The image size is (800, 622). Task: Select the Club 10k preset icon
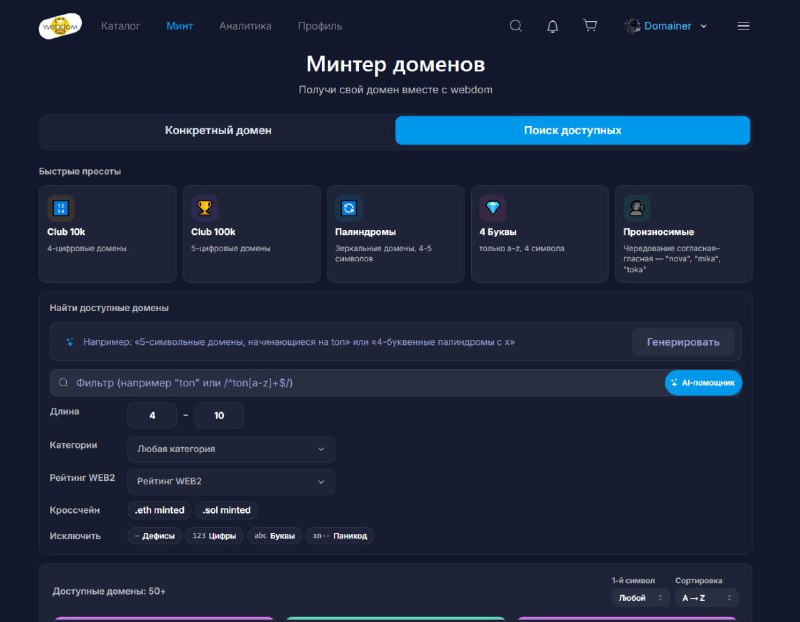pyautogui.click(x=61, y=208)
